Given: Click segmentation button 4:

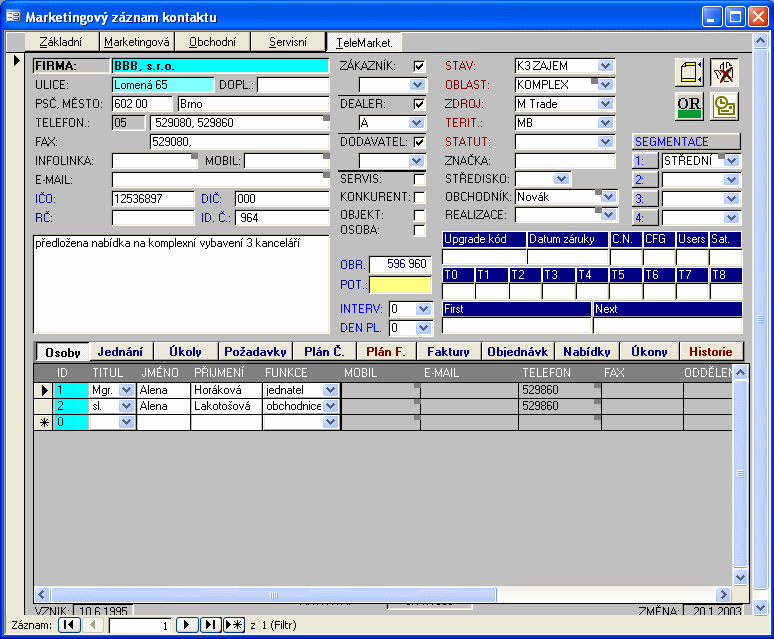Looking at the screenshot, I should coord(645,218).
